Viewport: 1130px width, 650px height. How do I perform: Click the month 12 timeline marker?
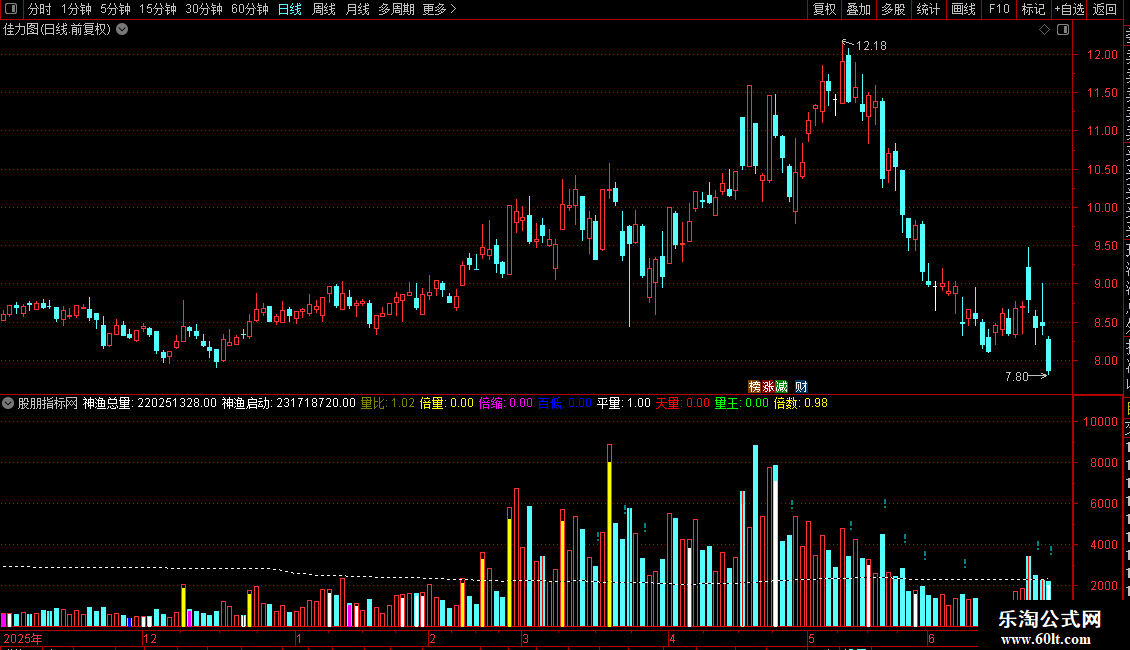[x=150, y=639]
